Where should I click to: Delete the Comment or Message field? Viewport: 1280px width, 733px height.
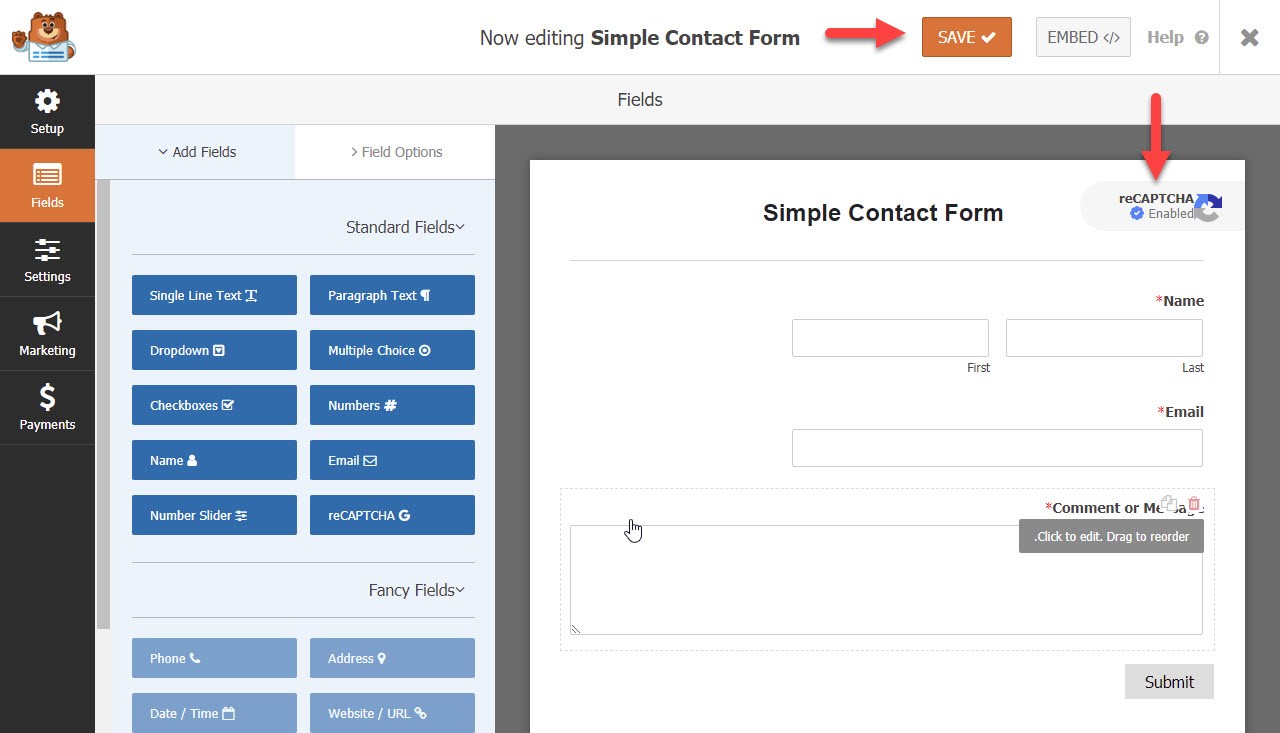pyautogui.click(x=1194, y=504)
